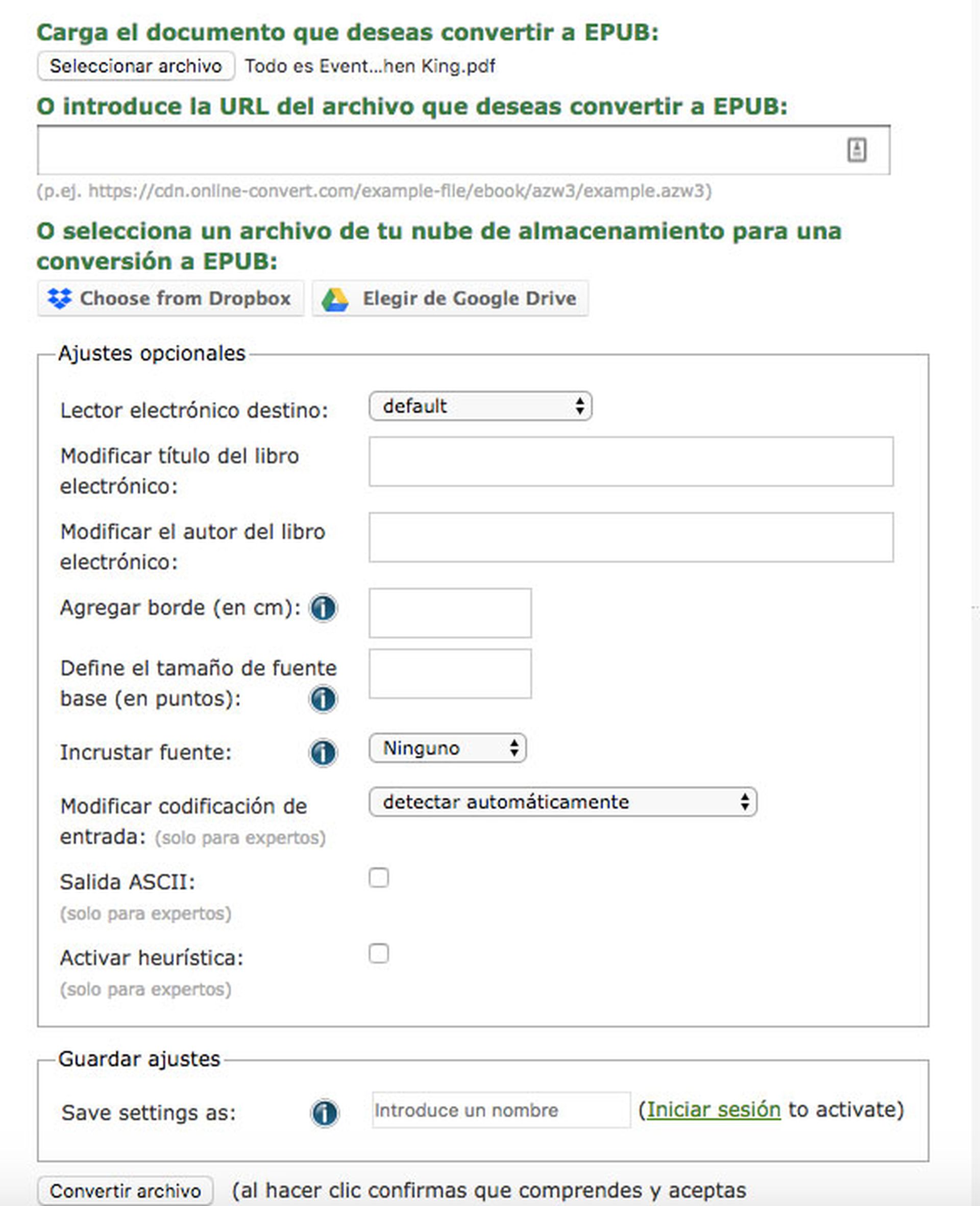Viewport: 980px width, 1206px height.
Task: Focus the URL del archivo input field
Action: (x=440, y=150)
